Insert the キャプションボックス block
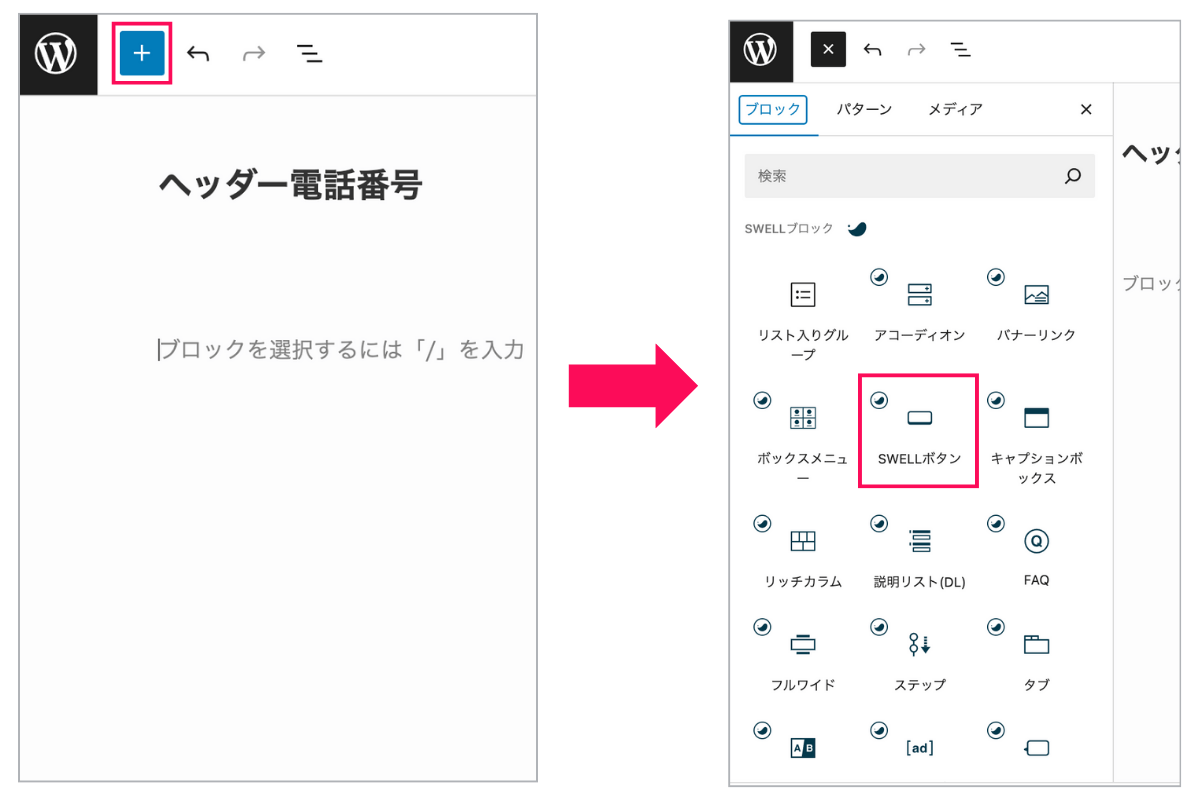 [x=1036, y=439]
